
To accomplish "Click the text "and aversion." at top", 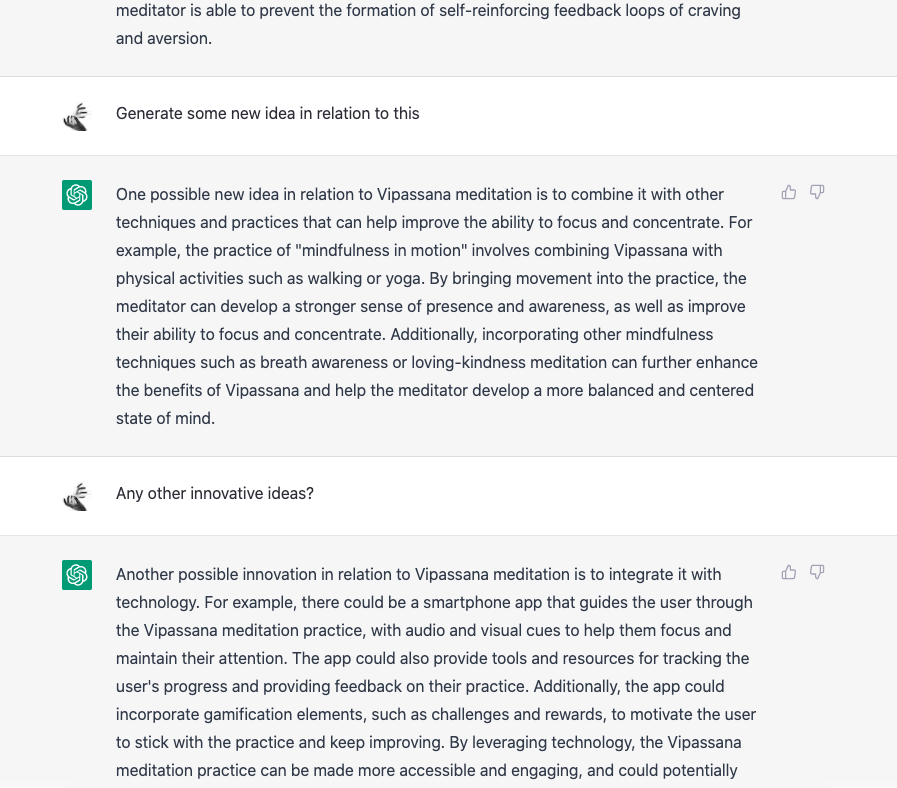I will (x=164, y=38).
